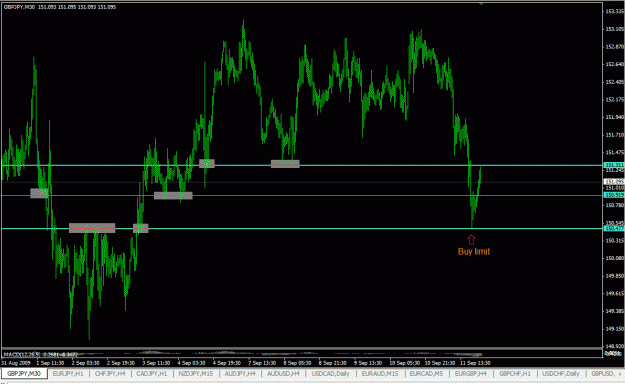Viewport: 625px width, 384px height.
Task: Click the partially visible GBPUSD tab
Action: coord(602,374)
